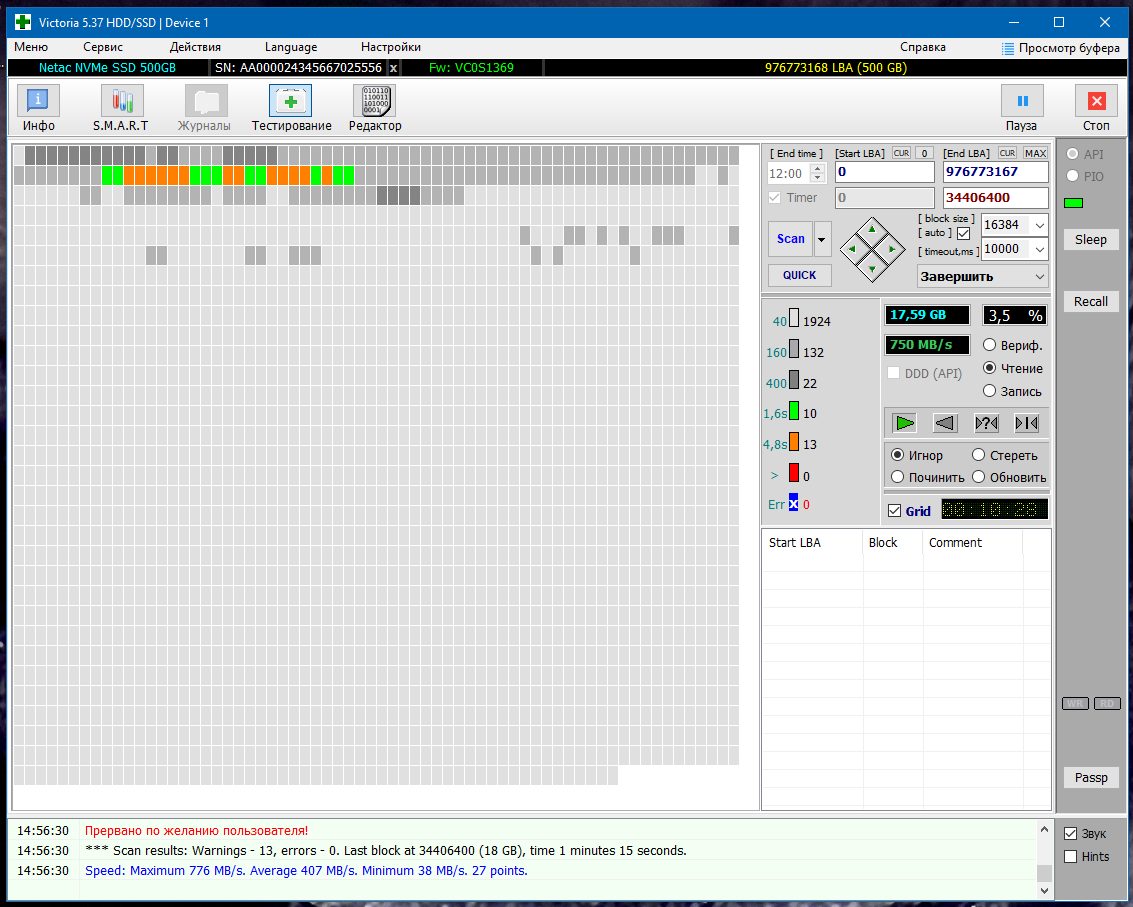Viewport: 1133px width, 907px height.
Task: Open the Настройки menu
Action: click(391, 47)
